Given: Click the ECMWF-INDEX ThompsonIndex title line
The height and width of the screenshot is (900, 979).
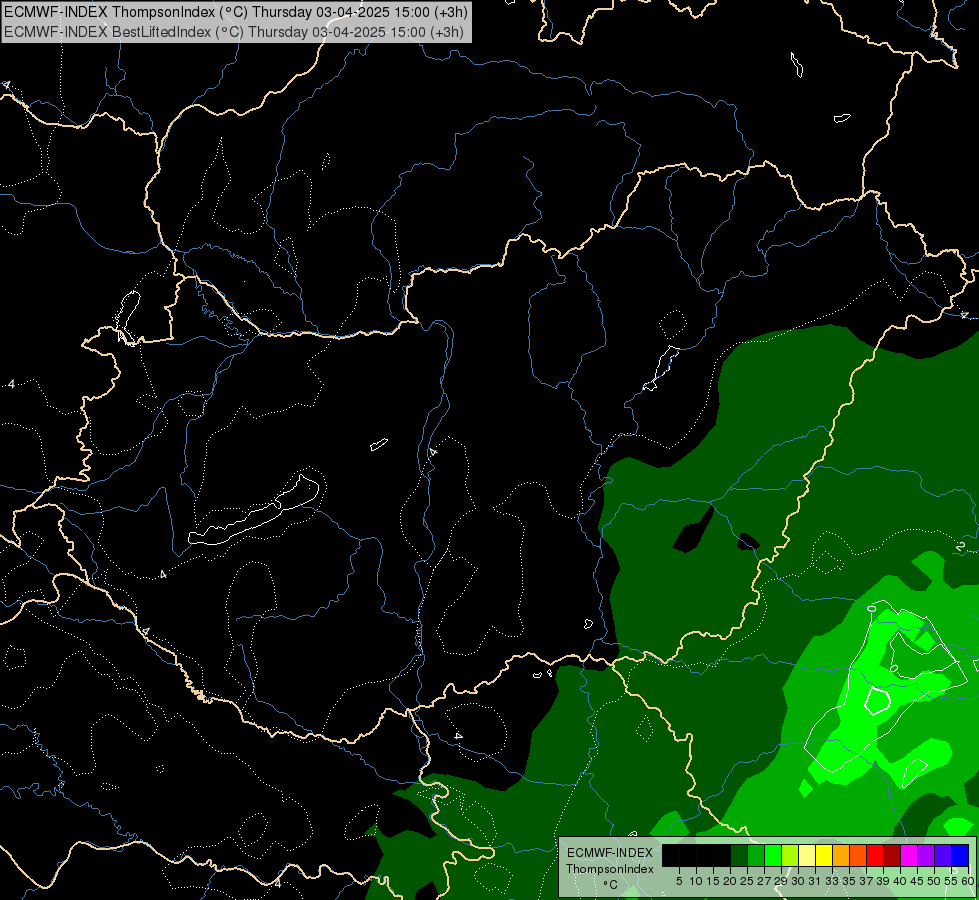Looking at the screenshot, I should pos(235,12).
